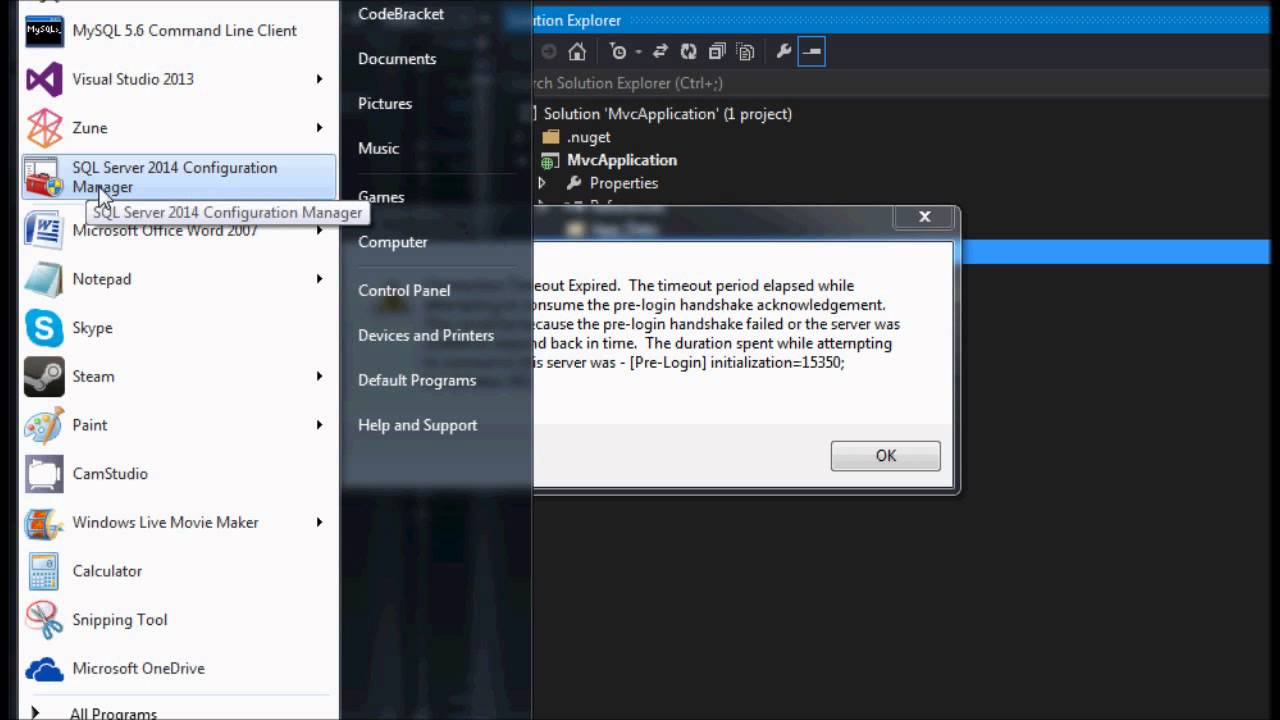Open the Pending Changes Filter dropdown arrow
This screenshot has height=720, width=1280.
638,52
